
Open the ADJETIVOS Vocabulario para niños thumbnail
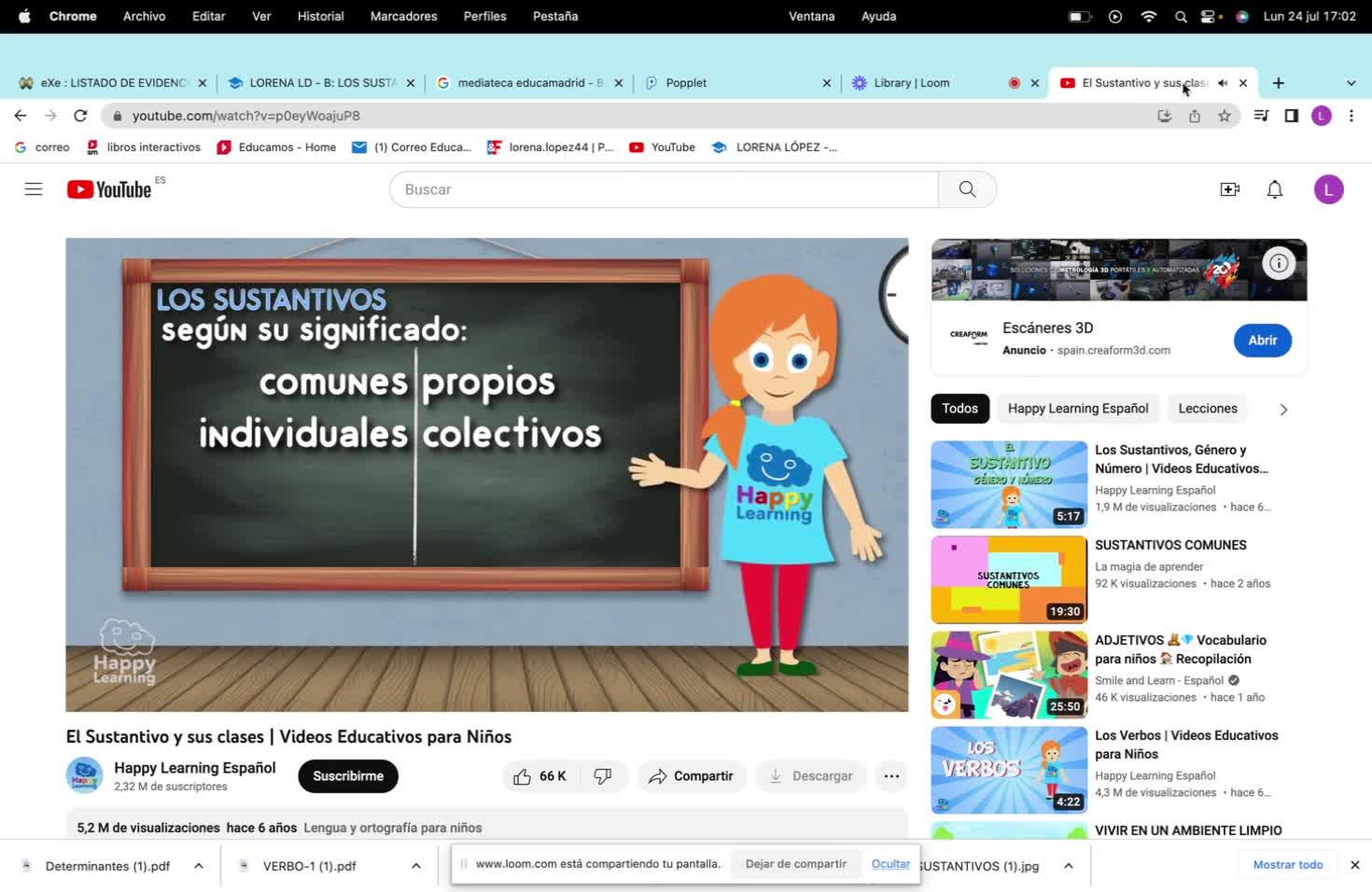[1009, 675]
